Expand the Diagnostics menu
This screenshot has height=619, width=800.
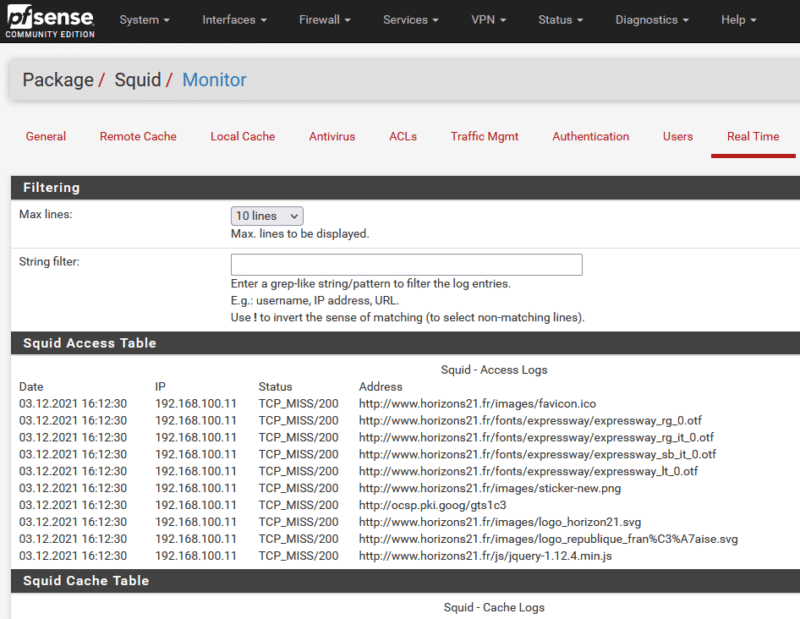(652, 20)
